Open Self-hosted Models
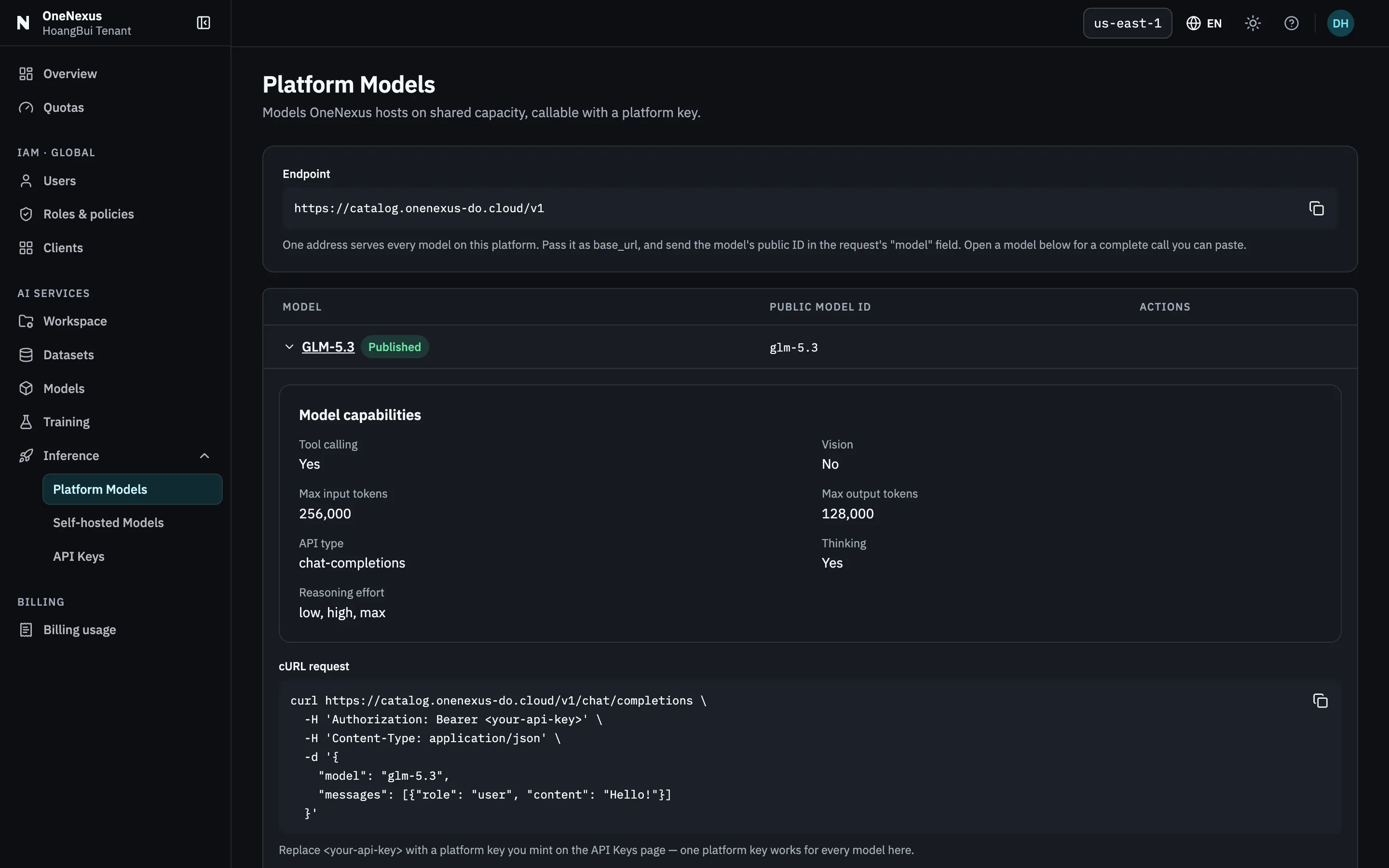The height and width of the screenshot is (868, 1389). tap(109, 523)
